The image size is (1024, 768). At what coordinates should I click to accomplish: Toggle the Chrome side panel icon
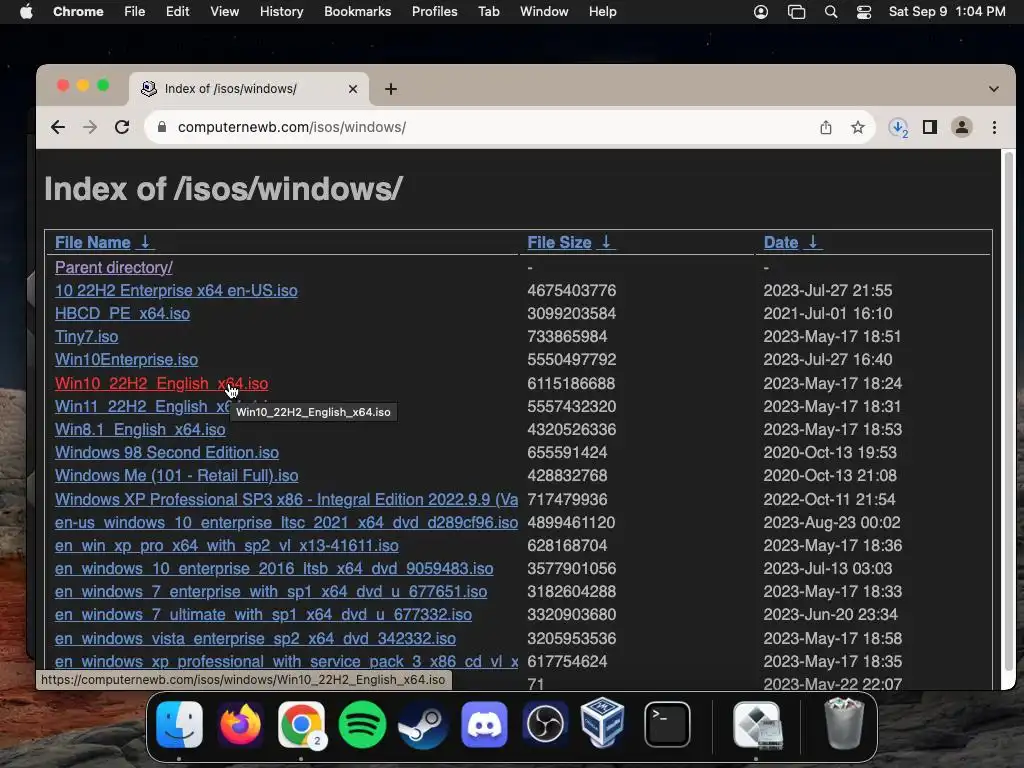click(x=930, y=127)
